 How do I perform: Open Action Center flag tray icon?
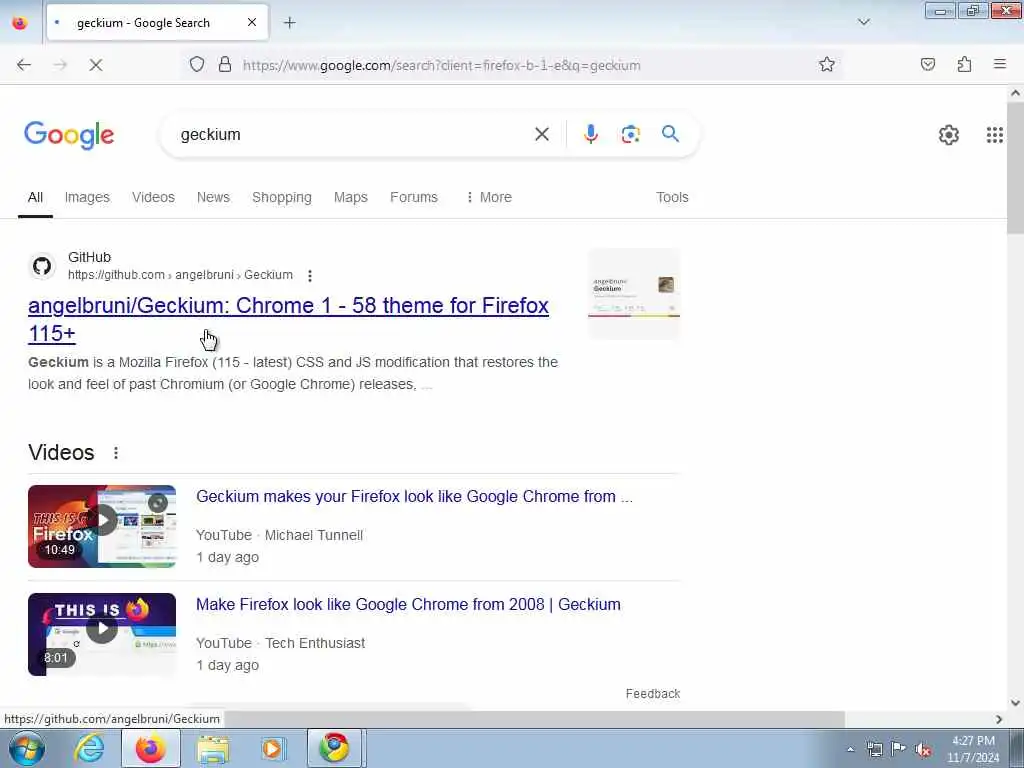pyautogui.click(x=899, y=748)
